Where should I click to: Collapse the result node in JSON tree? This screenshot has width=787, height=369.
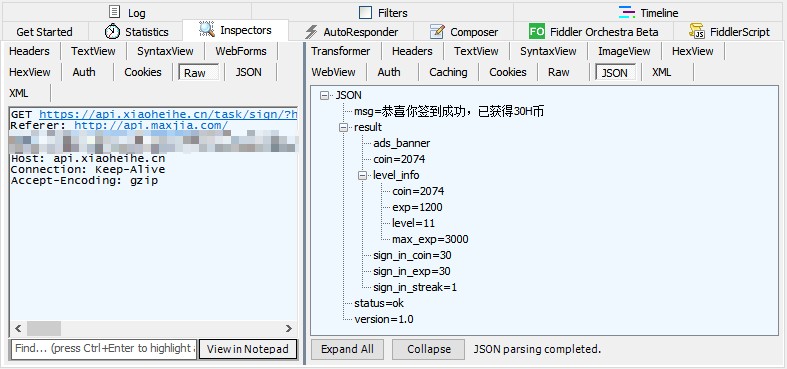click(343, 128)
